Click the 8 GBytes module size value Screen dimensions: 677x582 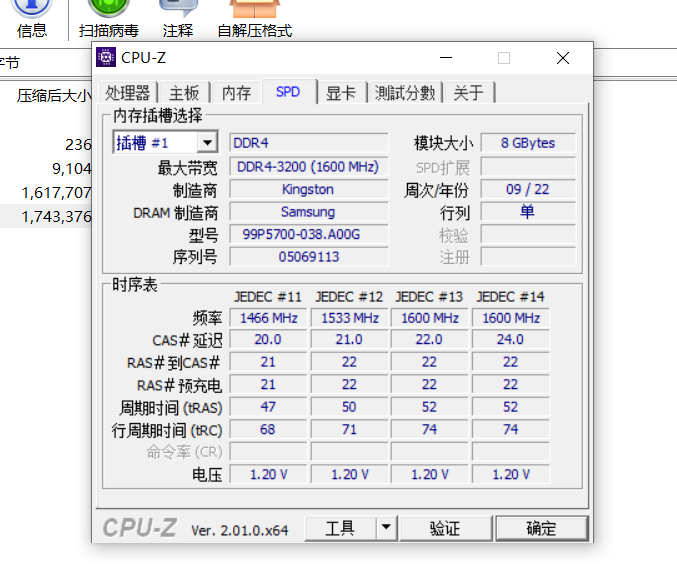[x=528, y=143]
